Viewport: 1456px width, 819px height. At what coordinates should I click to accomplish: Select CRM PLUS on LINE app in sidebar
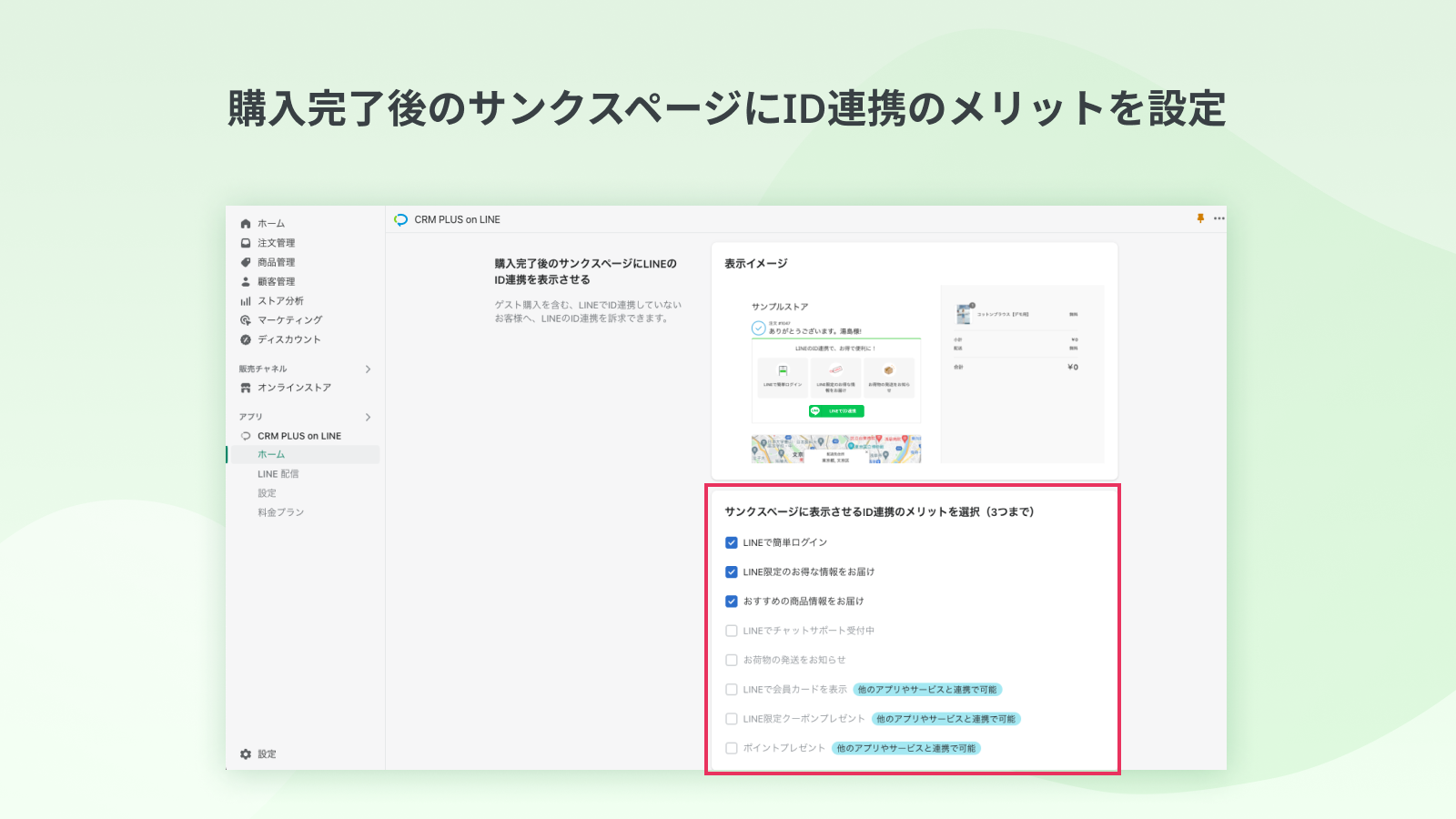(x=299, y=436)
